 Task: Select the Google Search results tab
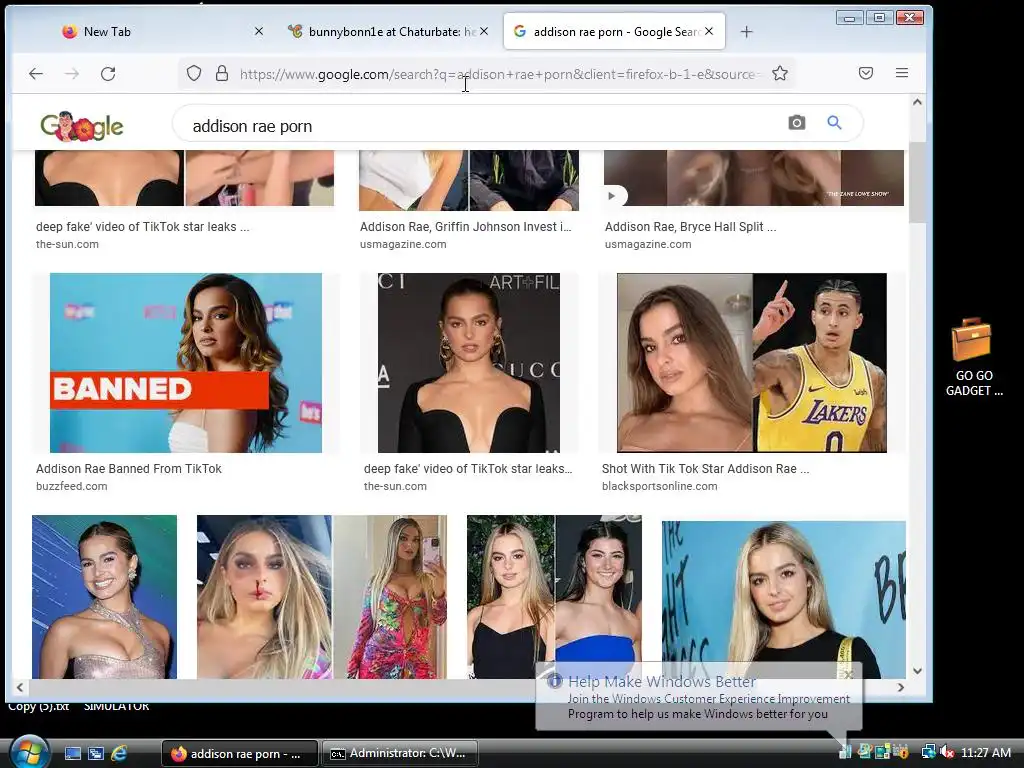614,31
